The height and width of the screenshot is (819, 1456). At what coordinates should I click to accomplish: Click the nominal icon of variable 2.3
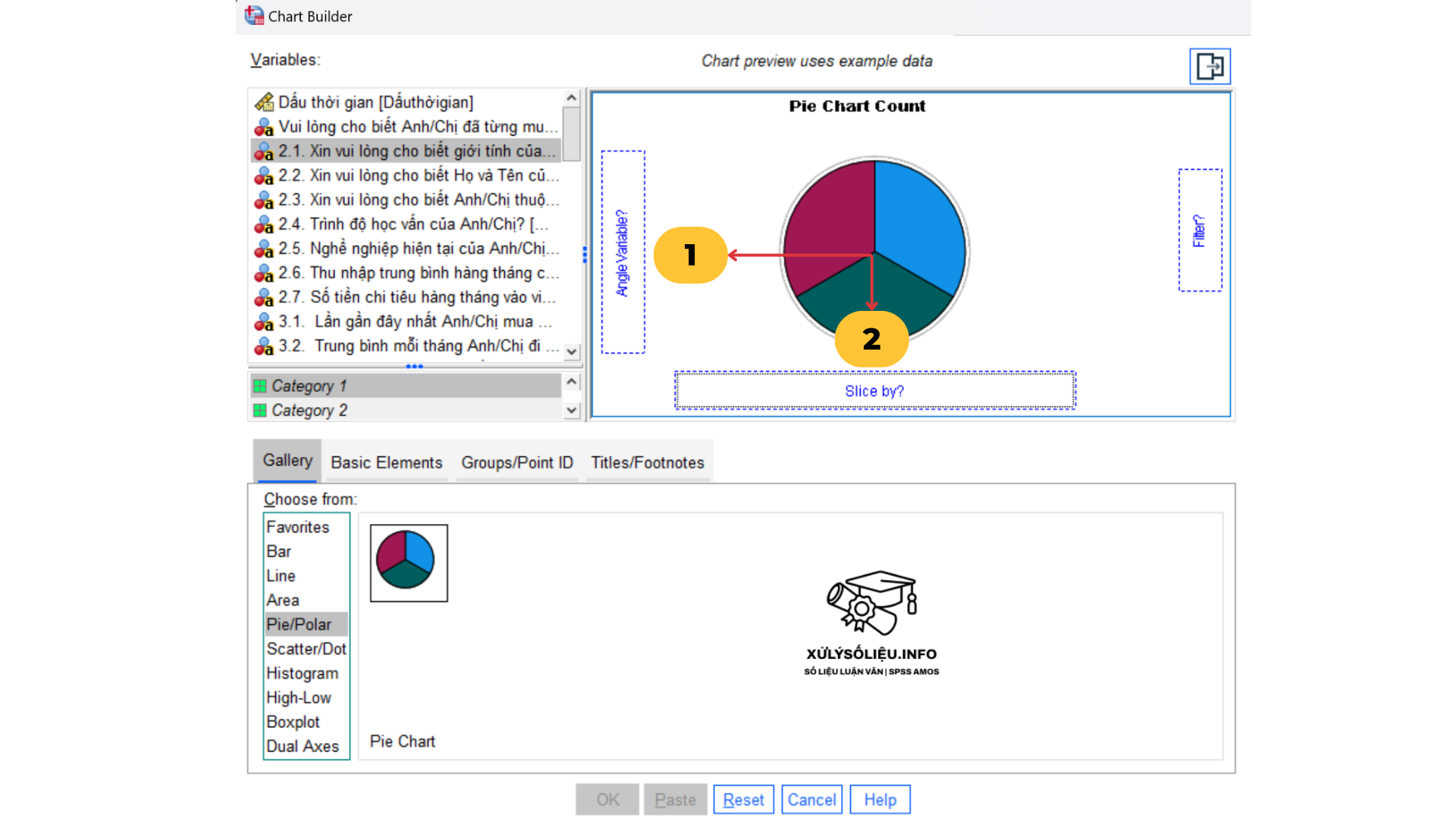(x=264, y=199)
